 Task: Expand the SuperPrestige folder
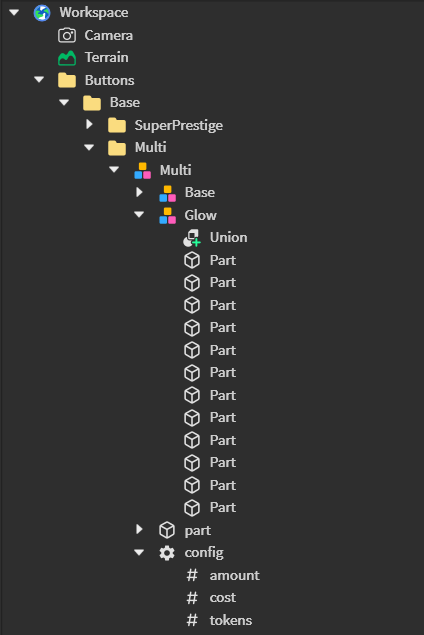89,124
